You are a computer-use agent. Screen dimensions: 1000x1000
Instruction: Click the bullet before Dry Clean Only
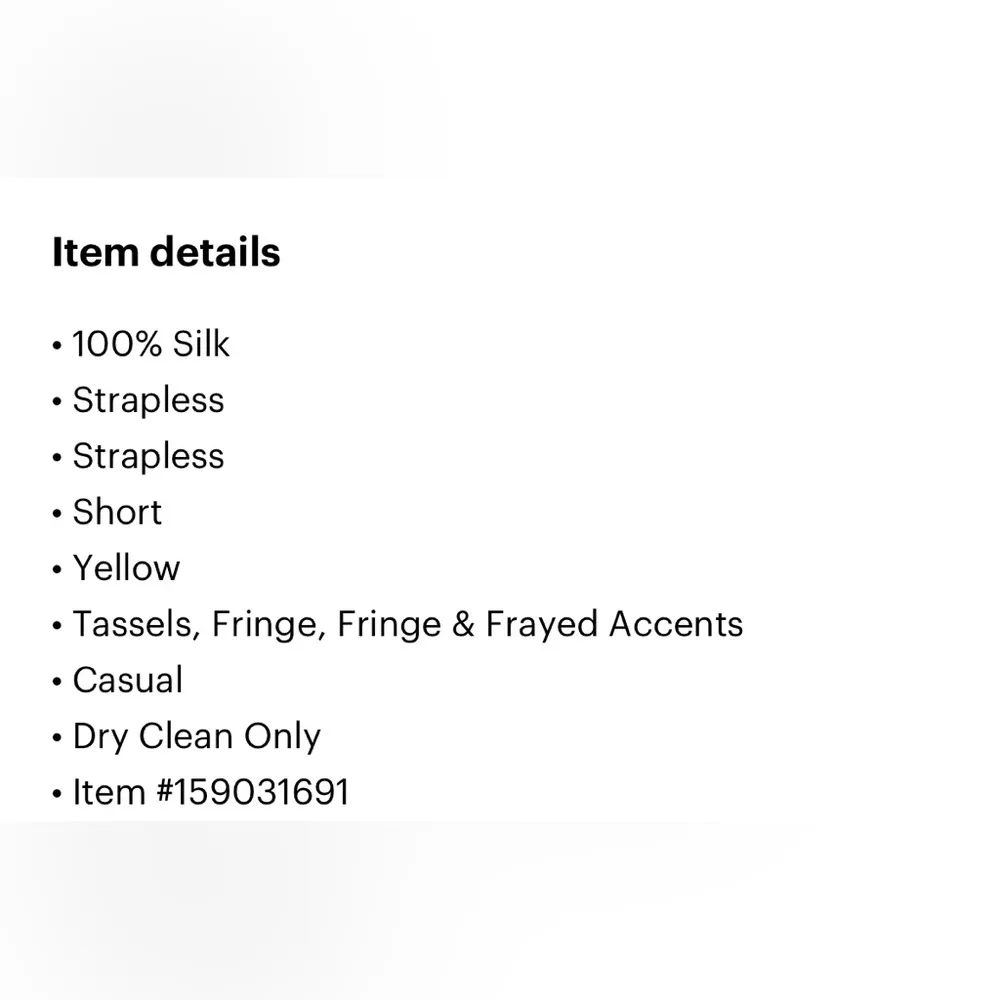click(x=57, y=738)
